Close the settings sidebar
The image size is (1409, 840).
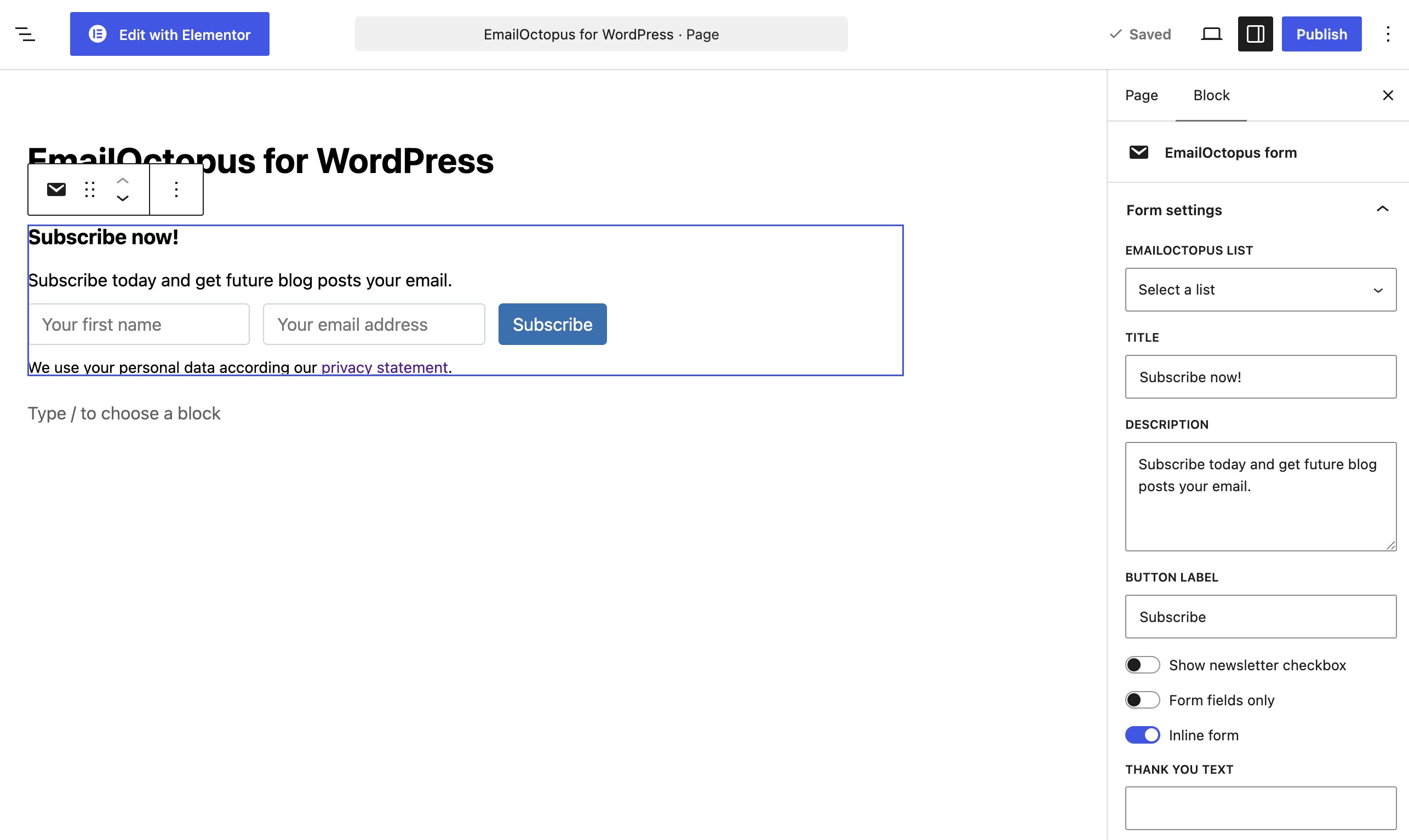(1388, 95)
